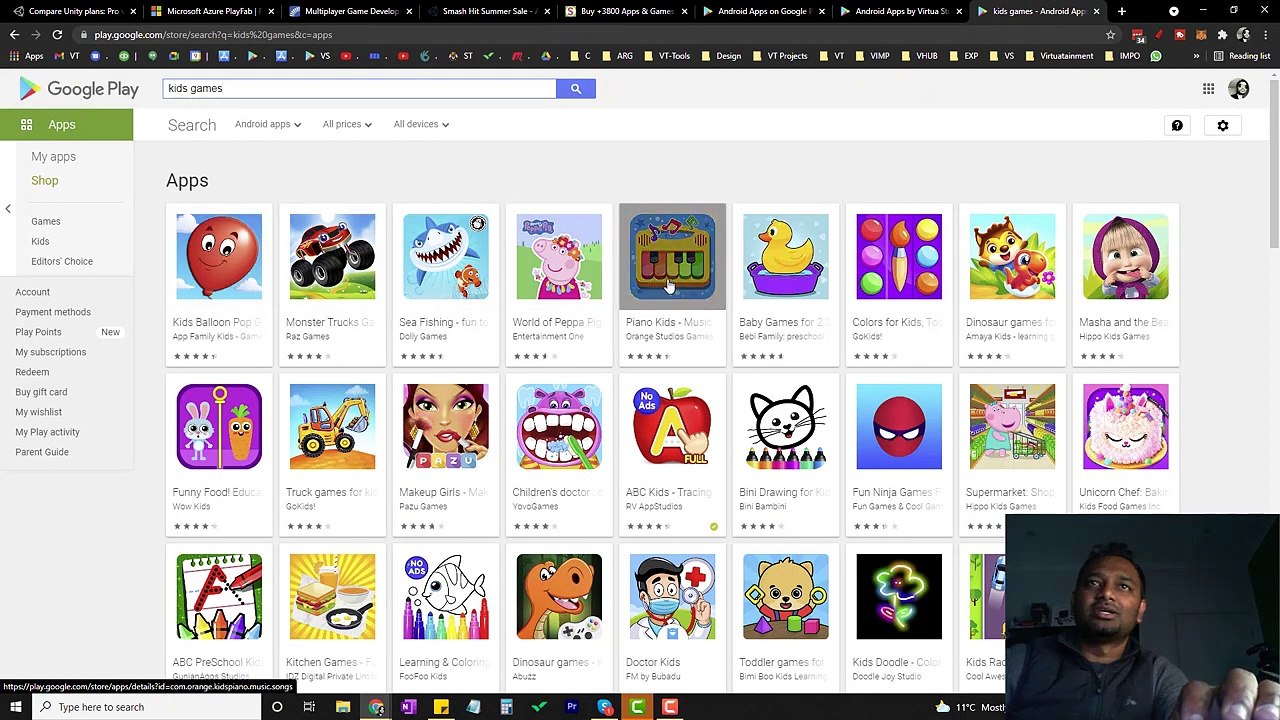Click the Windows Start button
The image size is (1280, 720).
[16, 707]
